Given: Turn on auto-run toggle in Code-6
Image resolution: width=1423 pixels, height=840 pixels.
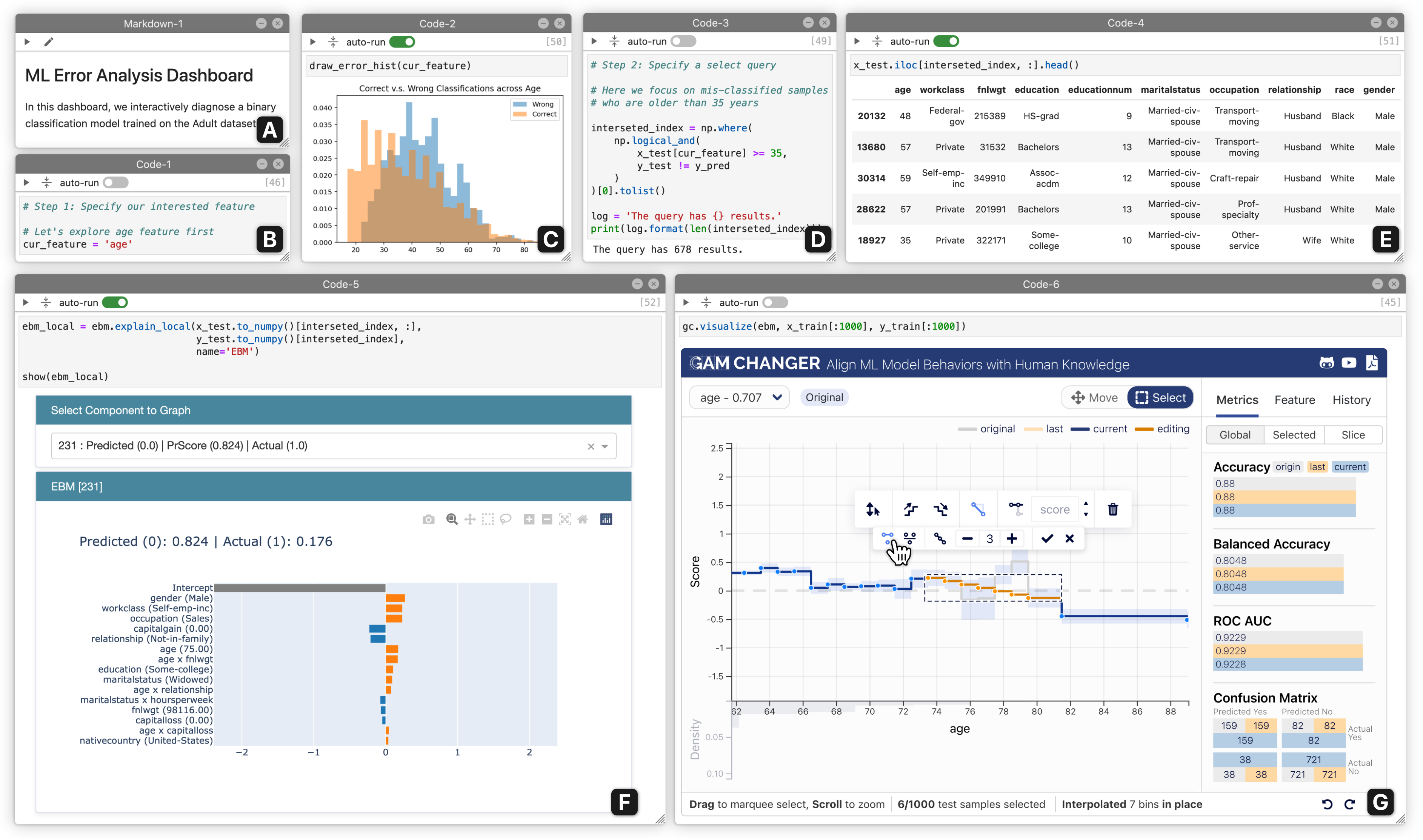Looking at the screenshot, I should tap(775, 303).
